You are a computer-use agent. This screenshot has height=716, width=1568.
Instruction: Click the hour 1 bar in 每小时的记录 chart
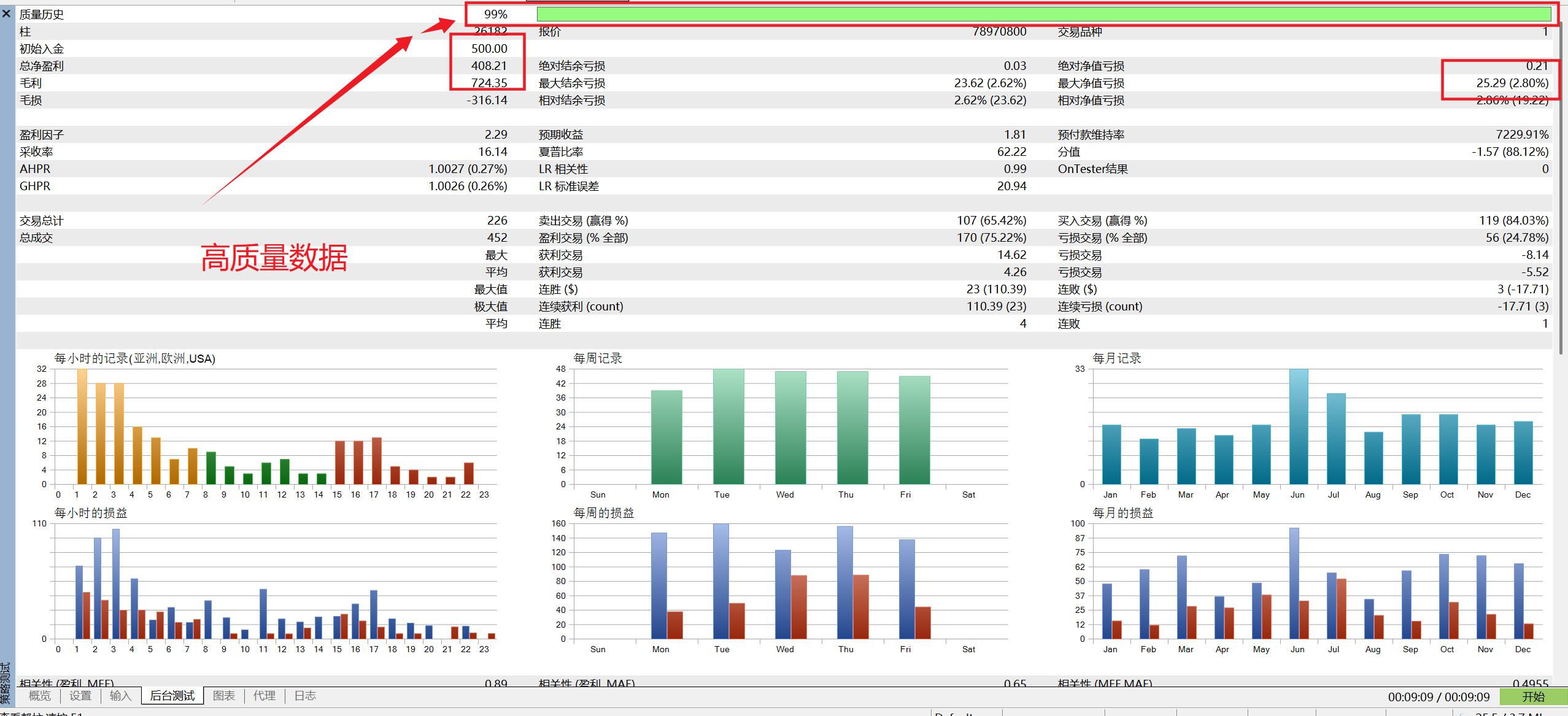point(82,426)
